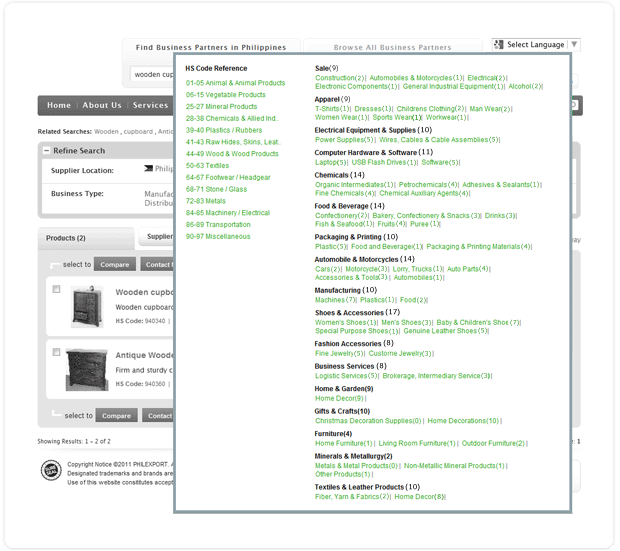Open 01-05 Animal & Animal Products link
This screenshot has width=620, height=551.
click(235, 83)
